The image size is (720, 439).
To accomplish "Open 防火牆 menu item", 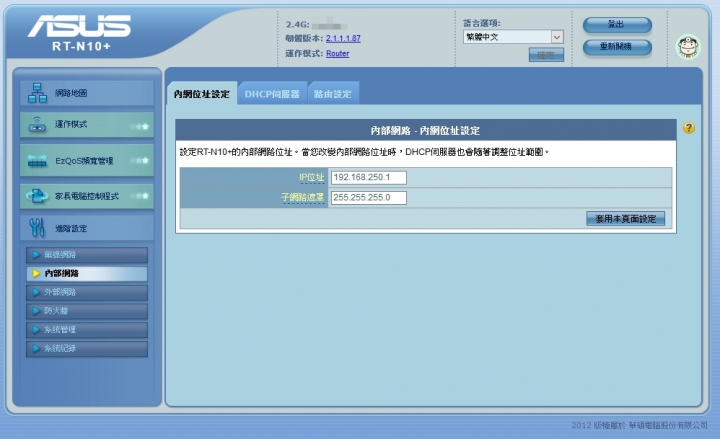I will 87,311.
